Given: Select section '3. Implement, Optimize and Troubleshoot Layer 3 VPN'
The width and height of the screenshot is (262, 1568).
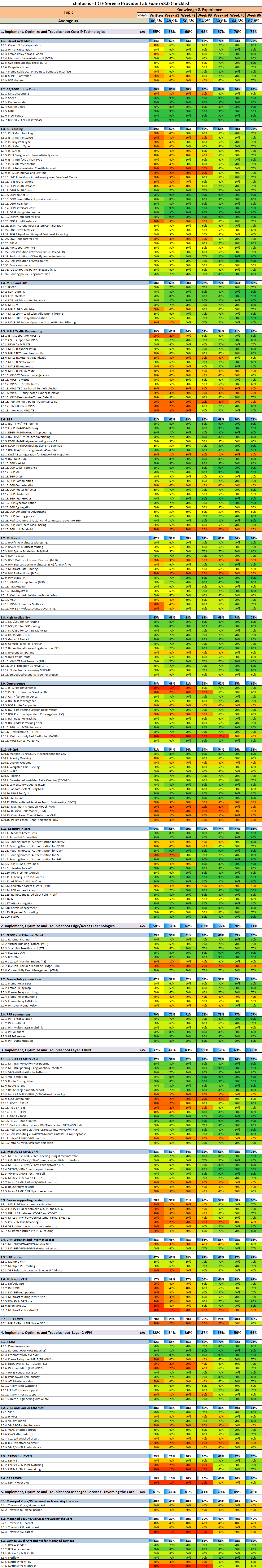Looking at the screenshot, I should (x=68, y=1050).
